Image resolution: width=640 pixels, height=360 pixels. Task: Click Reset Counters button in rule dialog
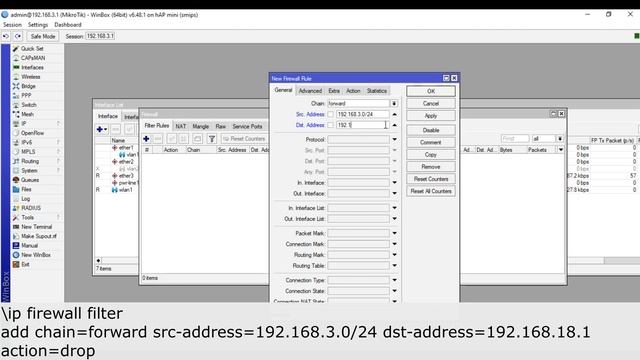click(431, 179)
